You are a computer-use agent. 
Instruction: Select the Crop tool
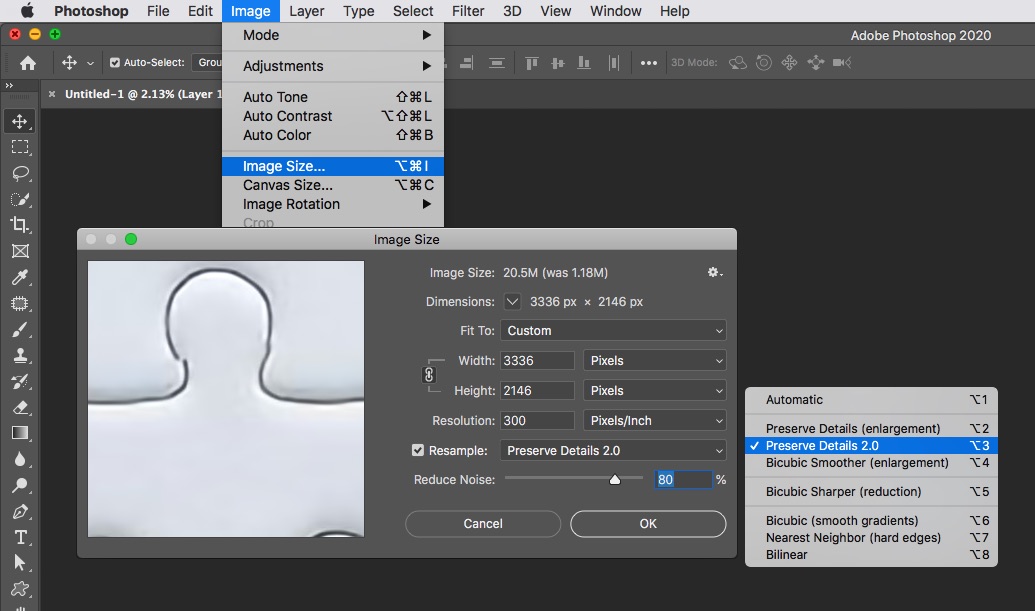[x=20, y=225]
